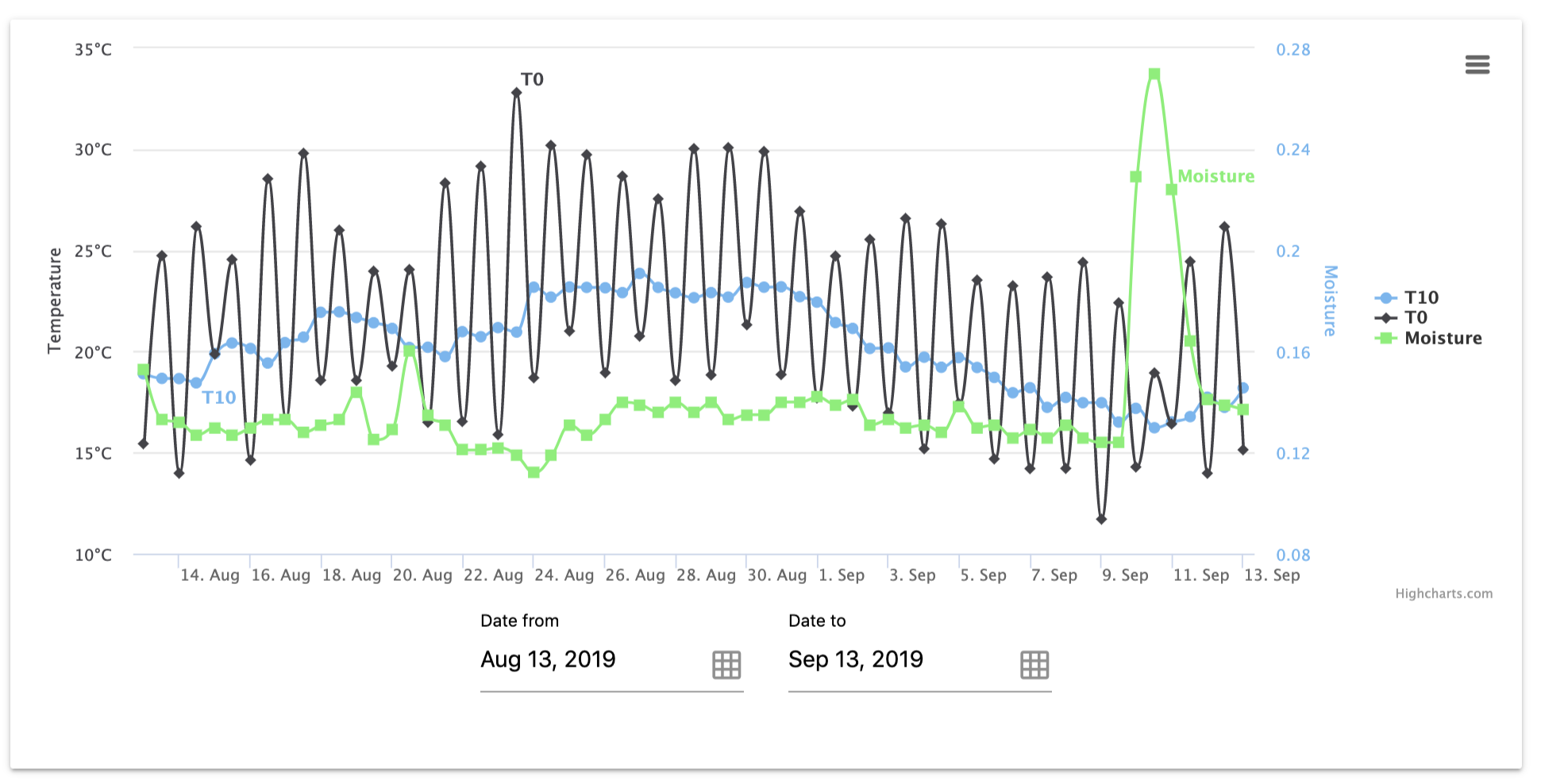Toggle T0 series visibility in the legend
The height and width of the screenshot is (784, 1541).
[x=1419, y=318]
